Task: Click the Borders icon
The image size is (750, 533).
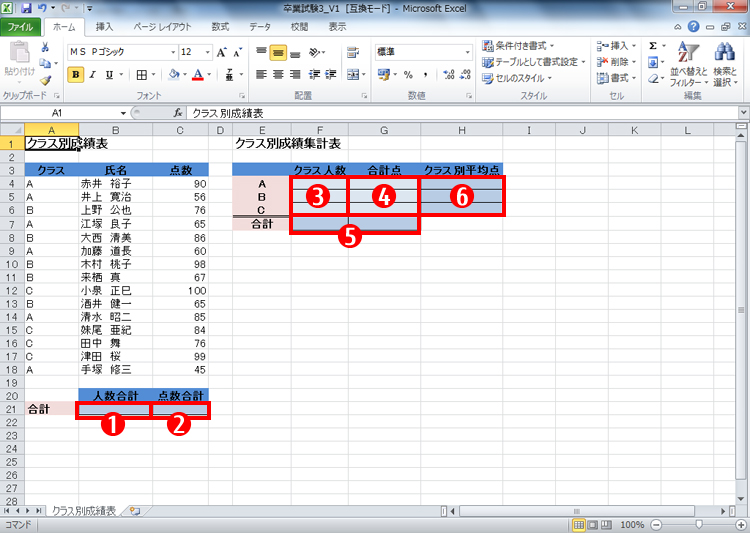Action: click(142, 75)
